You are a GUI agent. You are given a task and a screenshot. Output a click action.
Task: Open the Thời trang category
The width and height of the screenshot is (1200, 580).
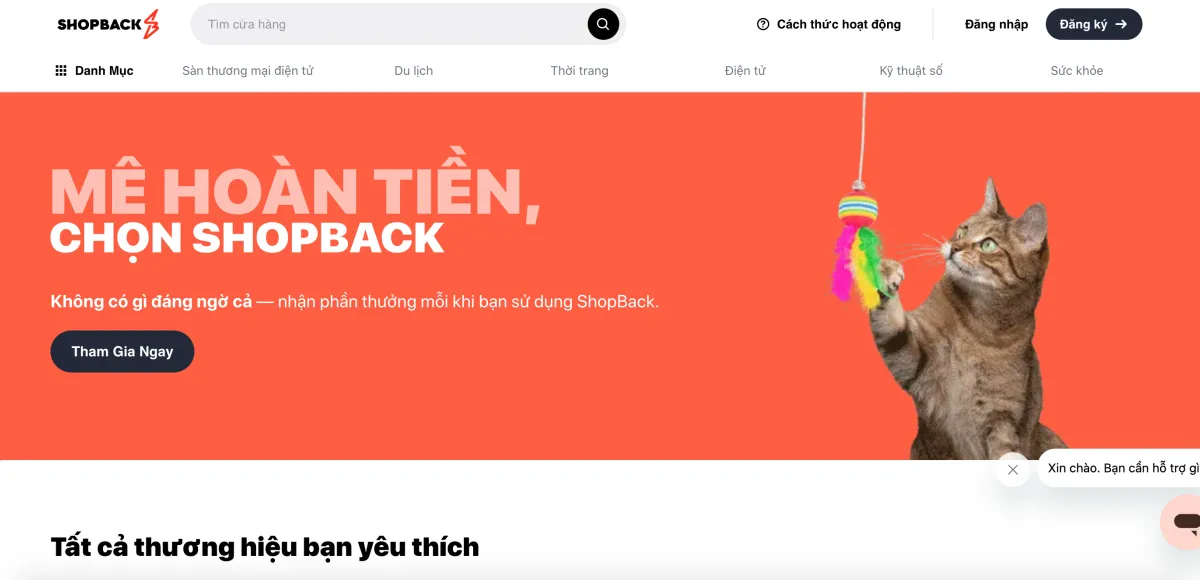click(579, 71)
